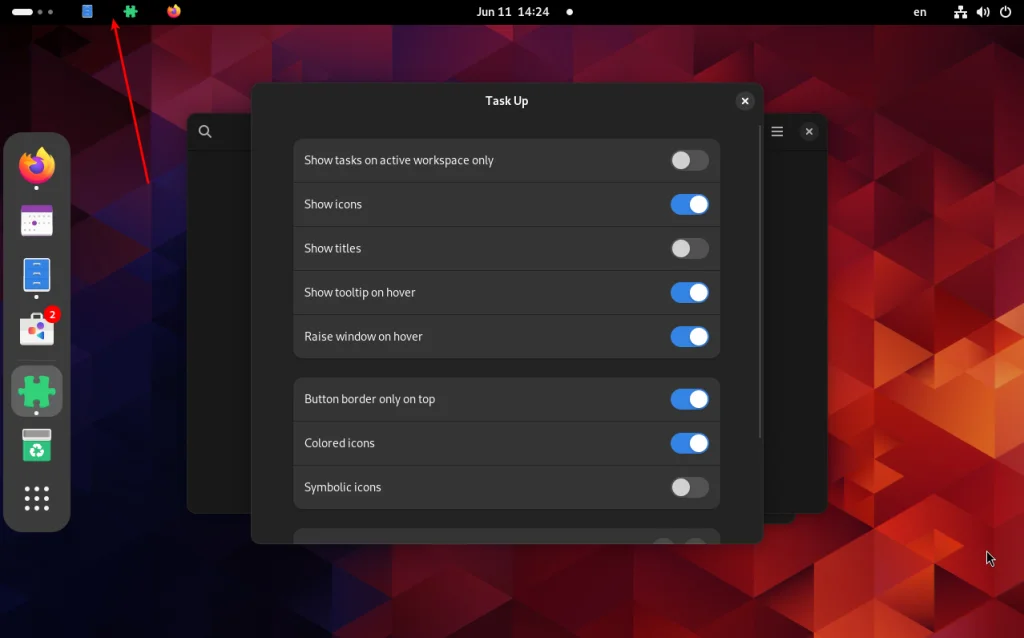Select the Extensions puzzle icon in dock
The width and height of the screenshot is (1024, 638).
point(37,391)
